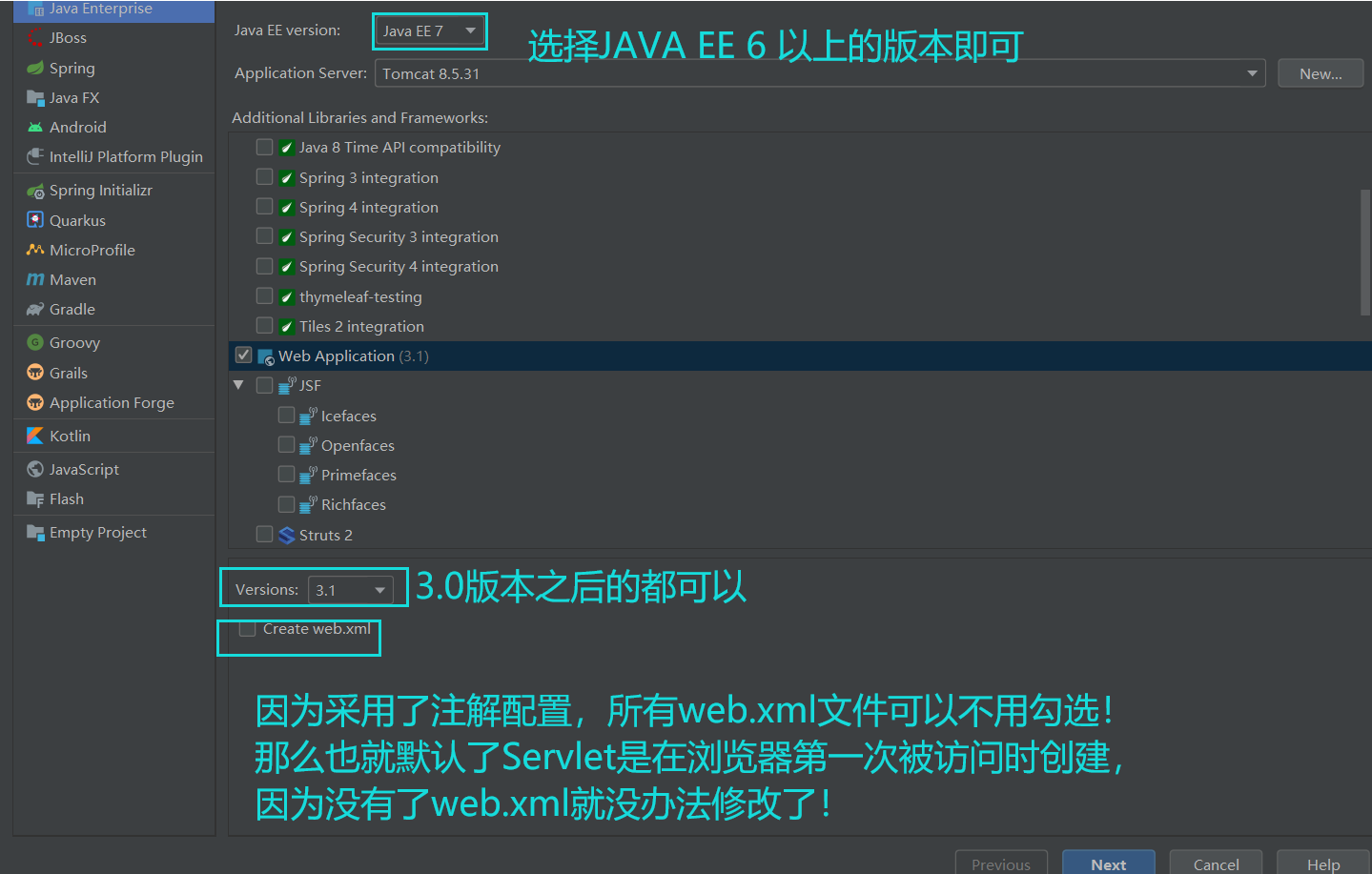Image resolution: width=1372 pixels, height=874 pixels.
Task: Click the Tiles 2 integration leaf icon
Action: [x=287, y=326]
